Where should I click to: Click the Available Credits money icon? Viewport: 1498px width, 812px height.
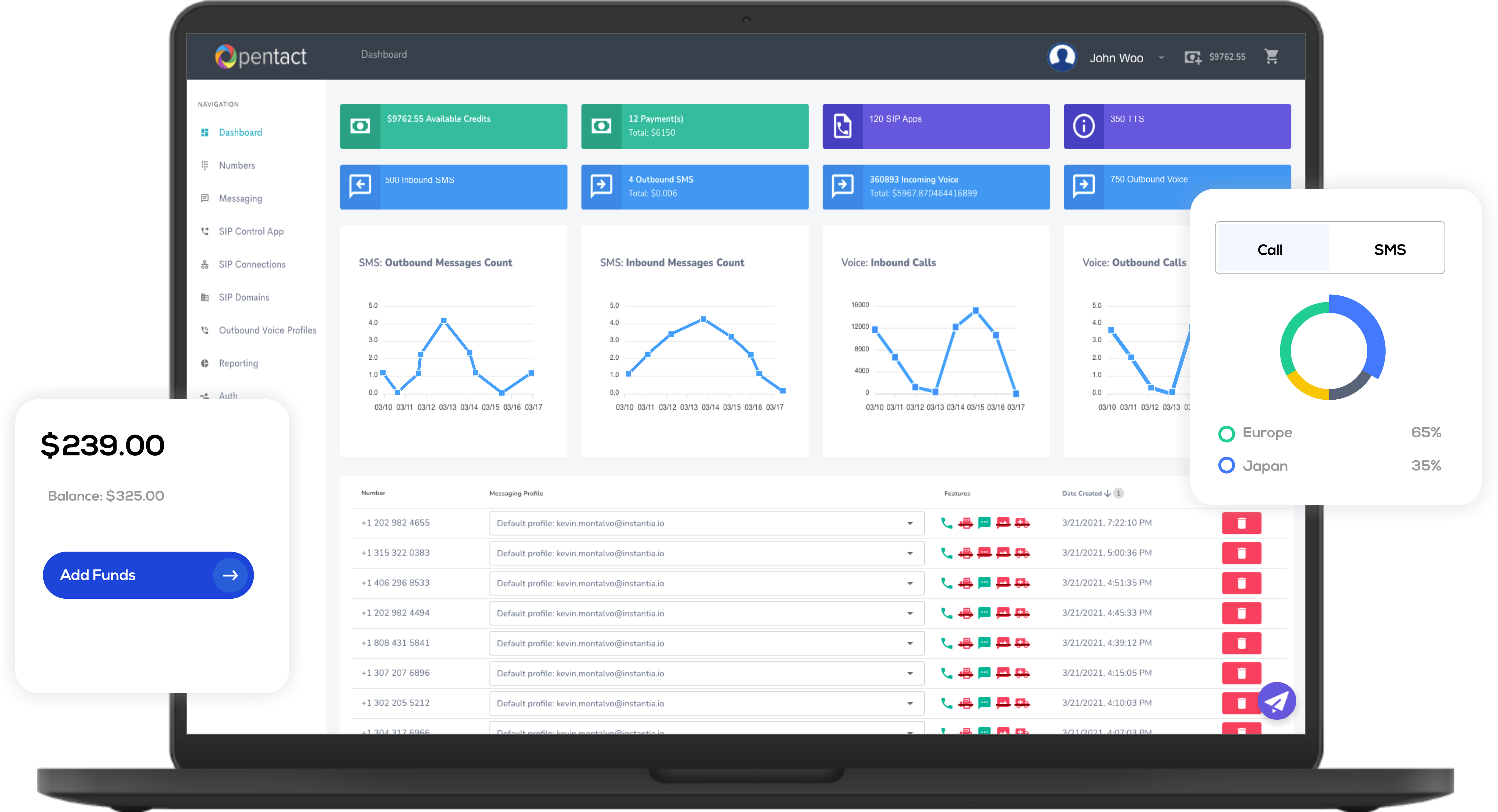point(360,126)
